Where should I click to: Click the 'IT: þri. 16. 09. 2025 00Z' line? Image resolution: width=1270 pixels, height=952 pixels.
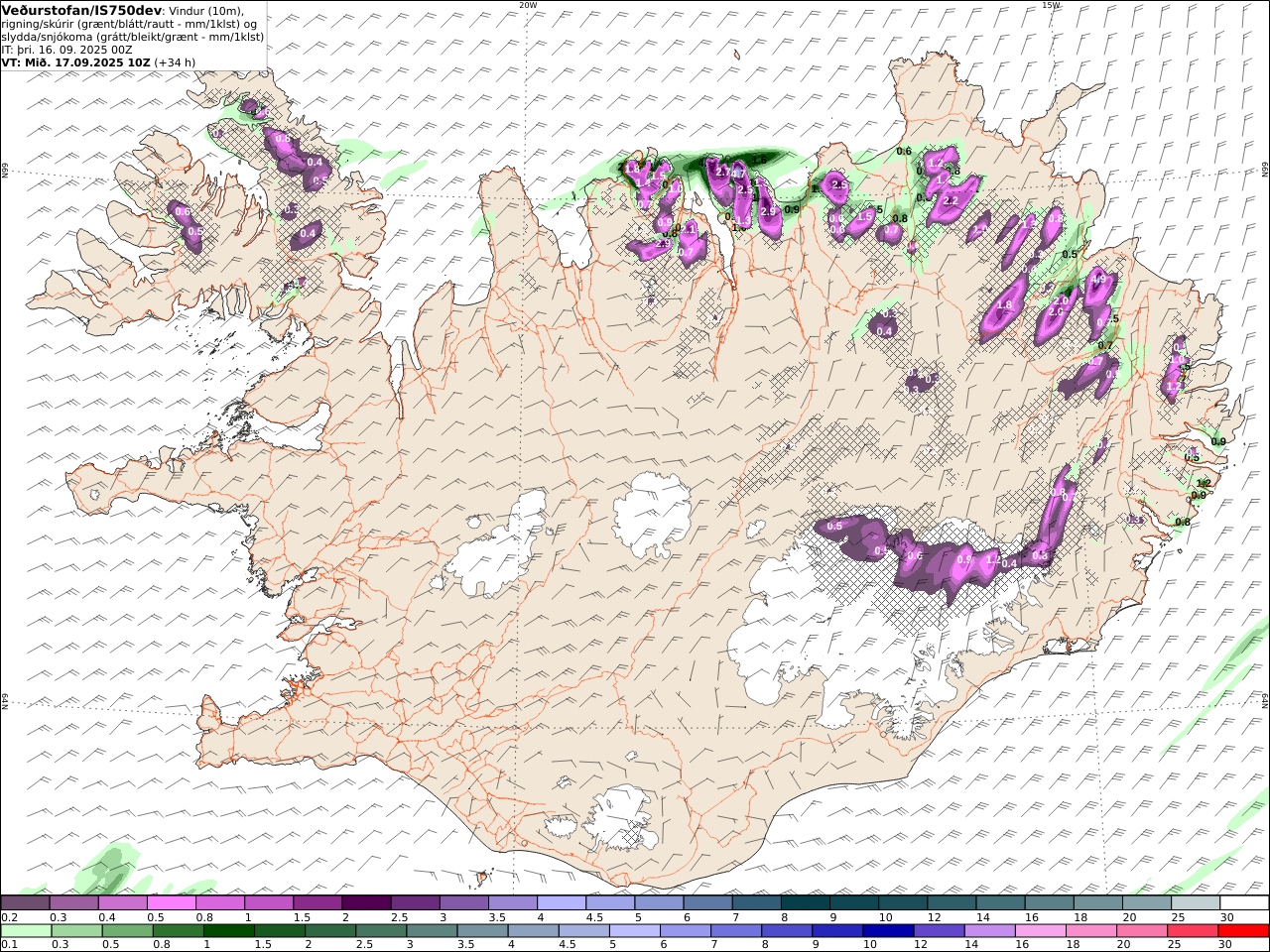[x=67, y=50]
